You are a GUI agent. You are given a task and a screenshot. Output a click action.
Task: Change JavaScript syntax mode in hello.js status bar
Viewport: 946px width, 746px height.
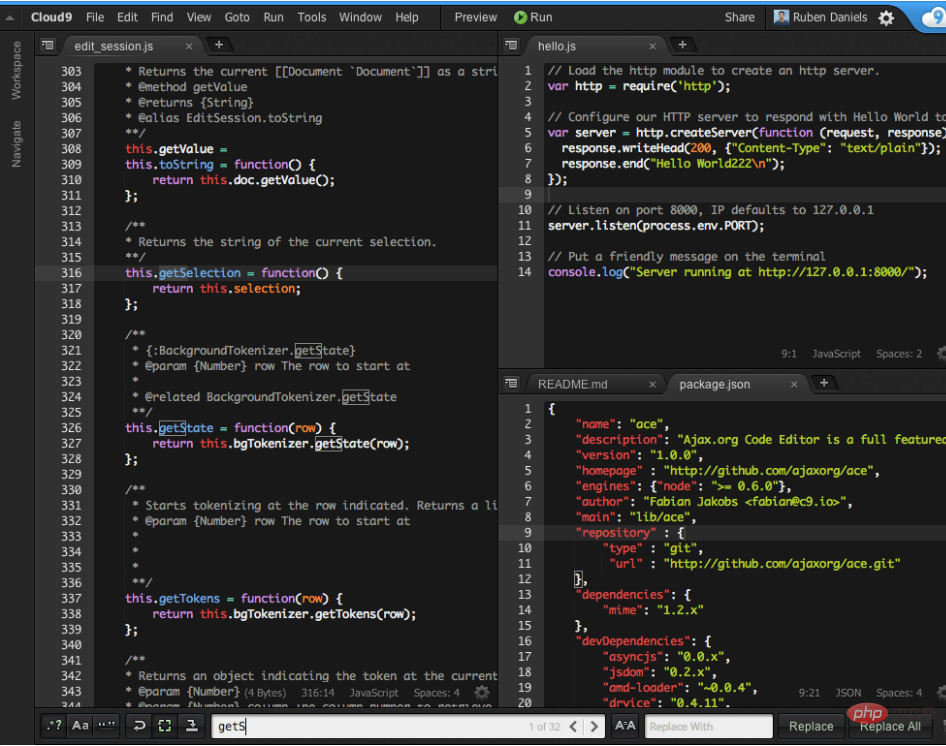point(836,354)
